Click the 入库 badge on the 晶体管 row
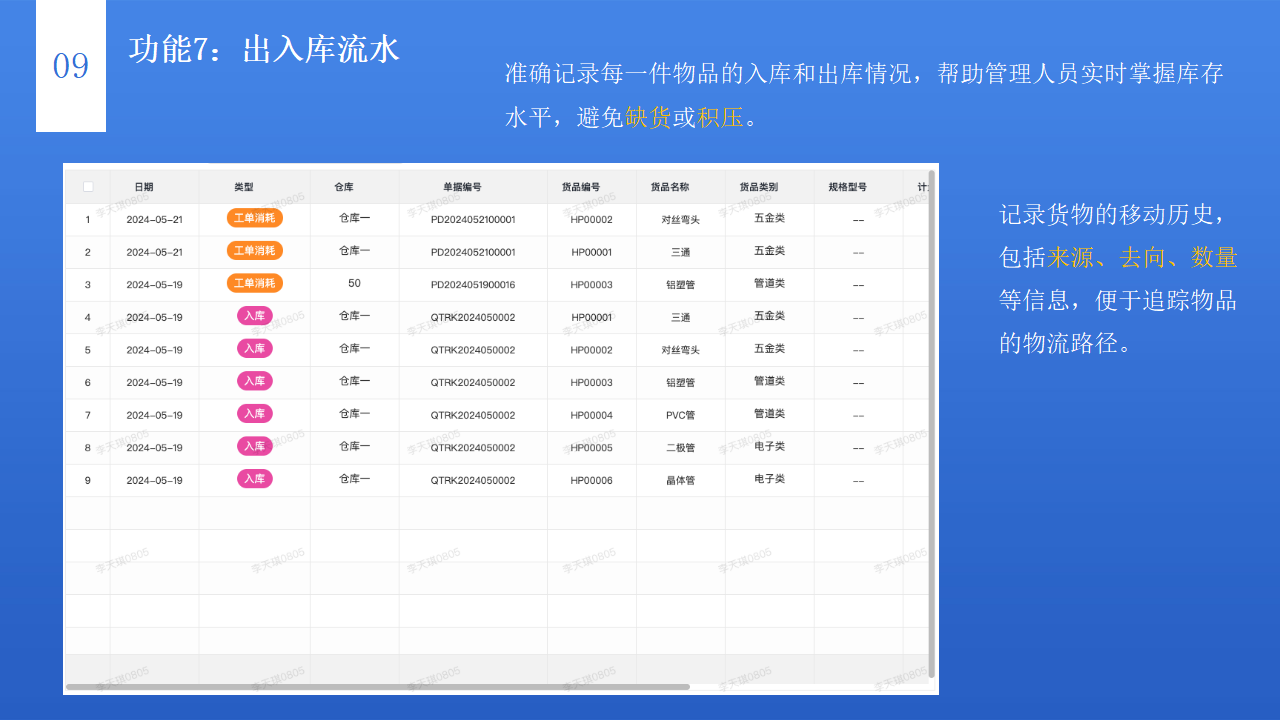1280x720 pixels. pos(254,479)
